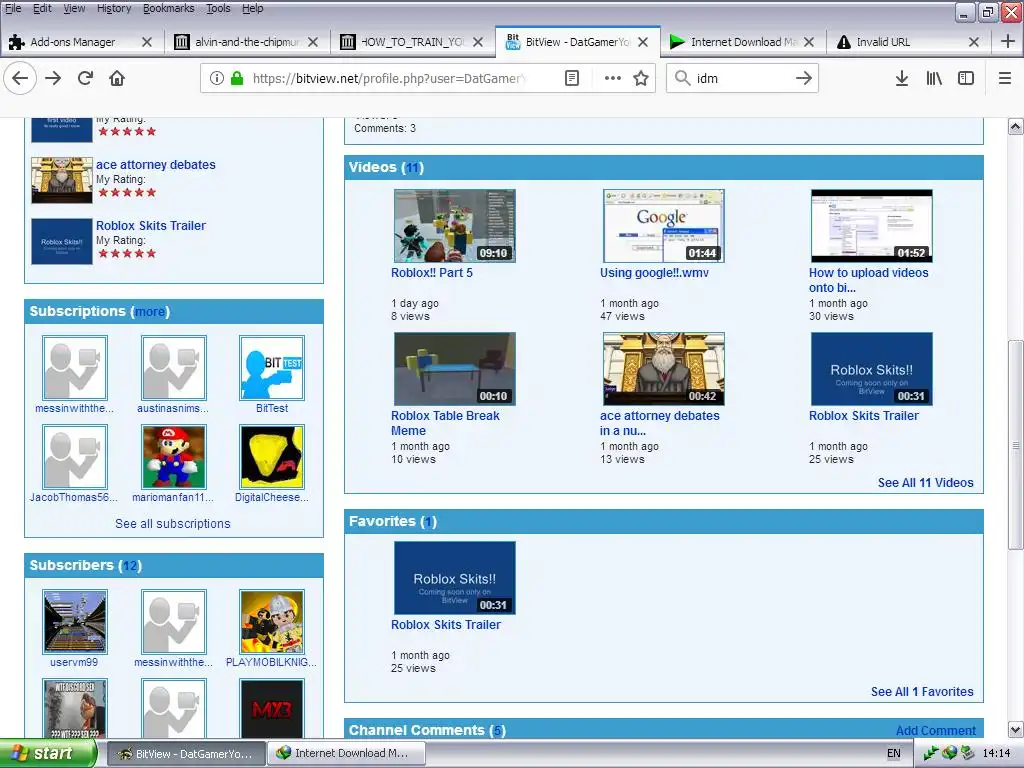
Task: Open JacobThomas56 subscription avatar
Action: point(74,457)
